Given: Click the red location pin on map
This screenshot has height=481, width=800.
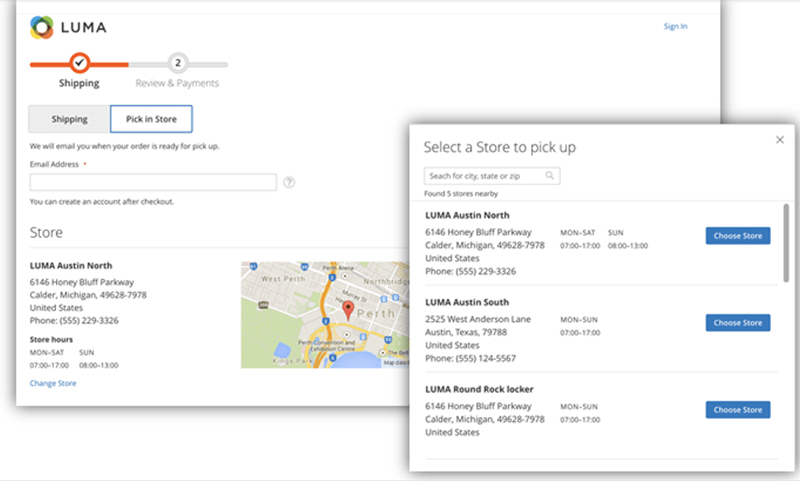Looking at the screenshot, I should tap(348, 310).
